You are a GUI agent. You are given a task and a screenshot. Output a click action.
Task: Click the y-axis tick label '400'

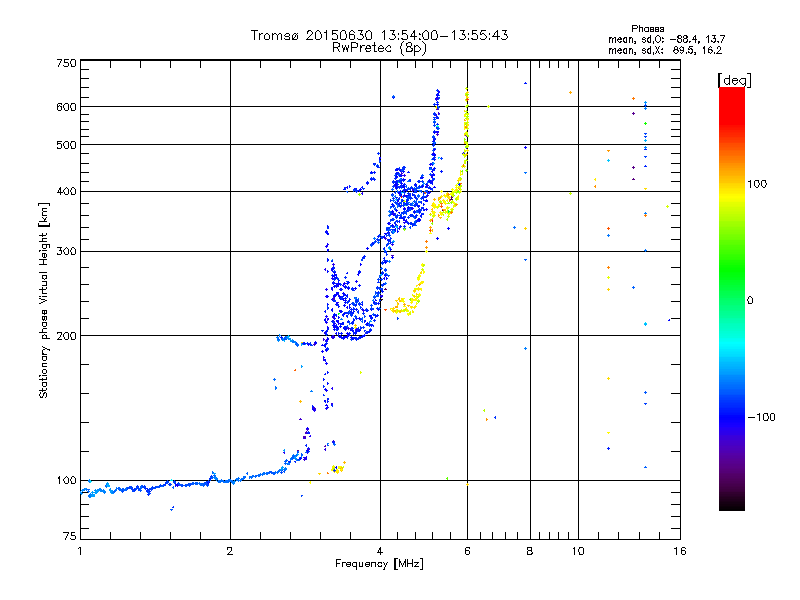coord(66,191)
